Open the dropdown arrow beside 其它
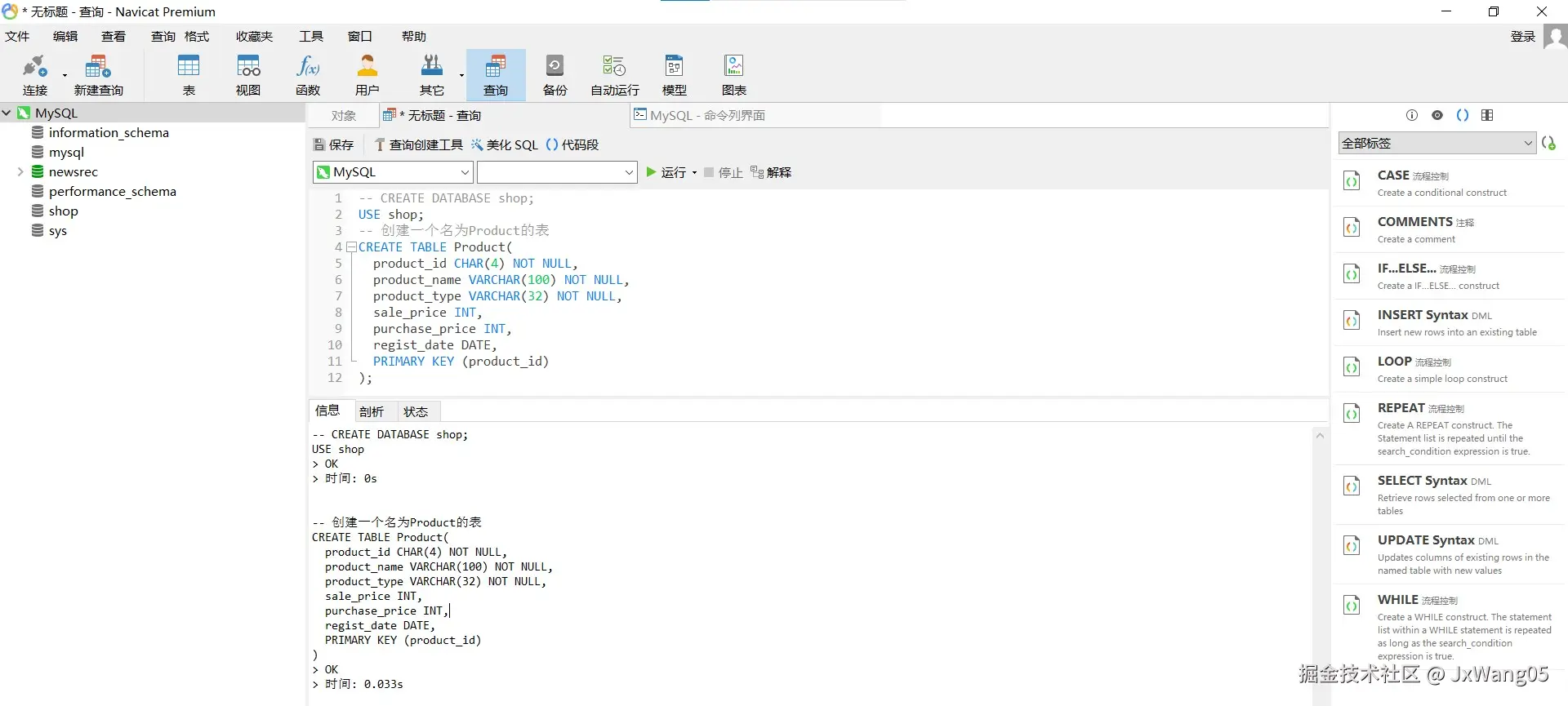This screenshot has width=1568, height=706. point(461,76)
